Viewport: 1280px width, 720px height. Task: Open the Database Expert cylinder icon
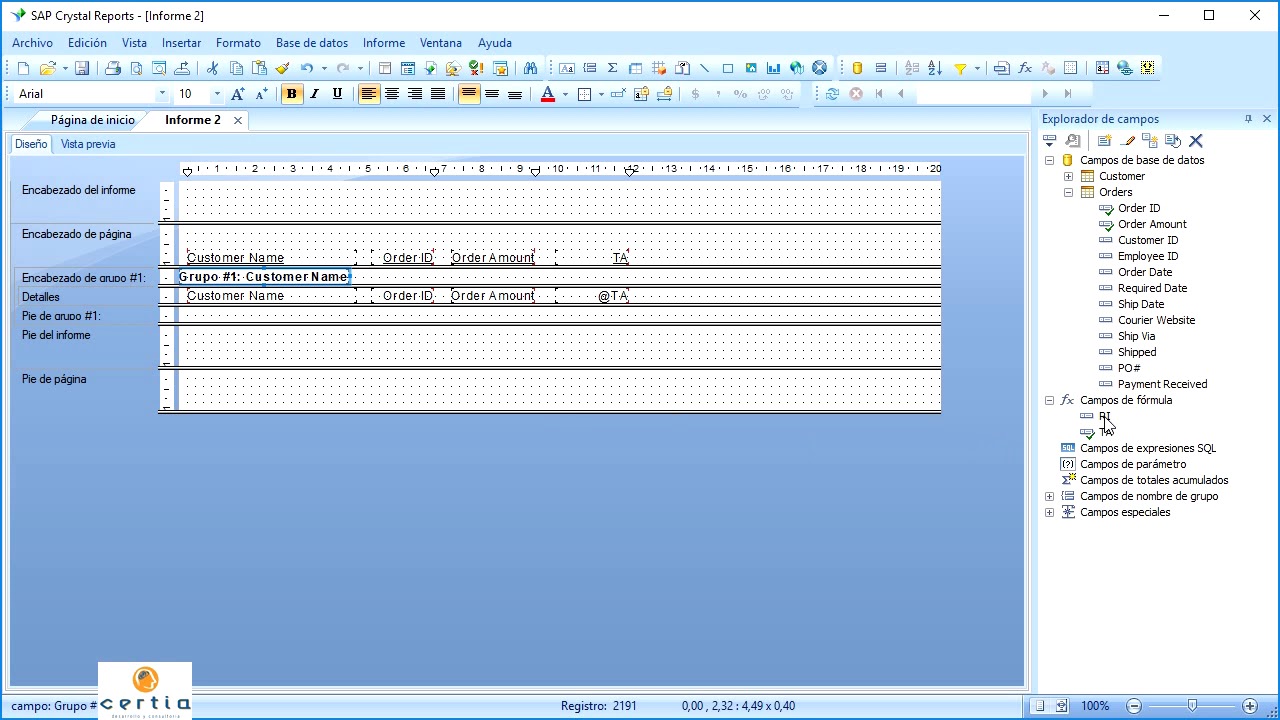point(857,68)
